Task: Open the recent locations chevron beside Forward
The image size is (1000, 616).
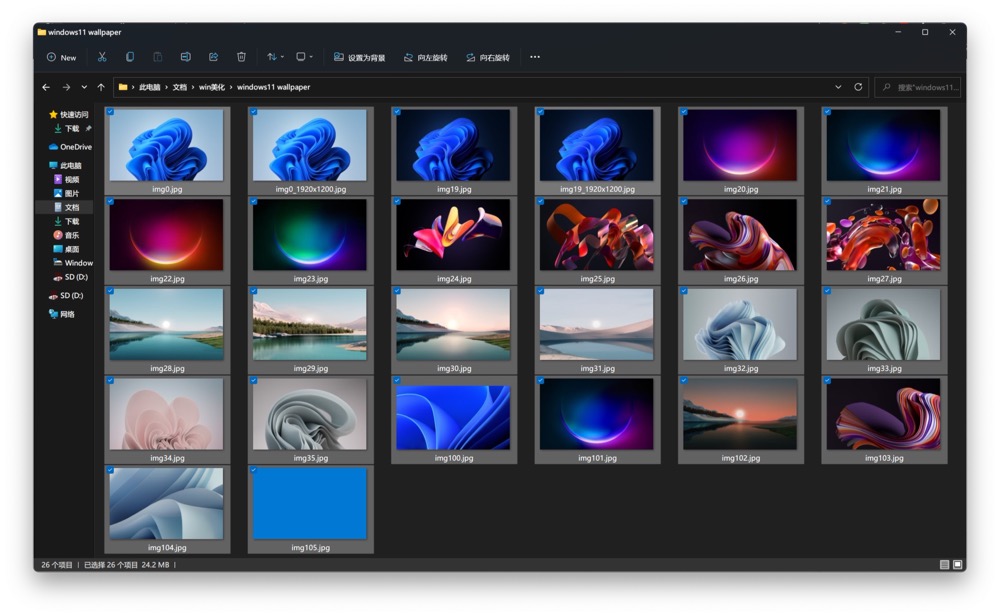Action: [x=84, y=87]
